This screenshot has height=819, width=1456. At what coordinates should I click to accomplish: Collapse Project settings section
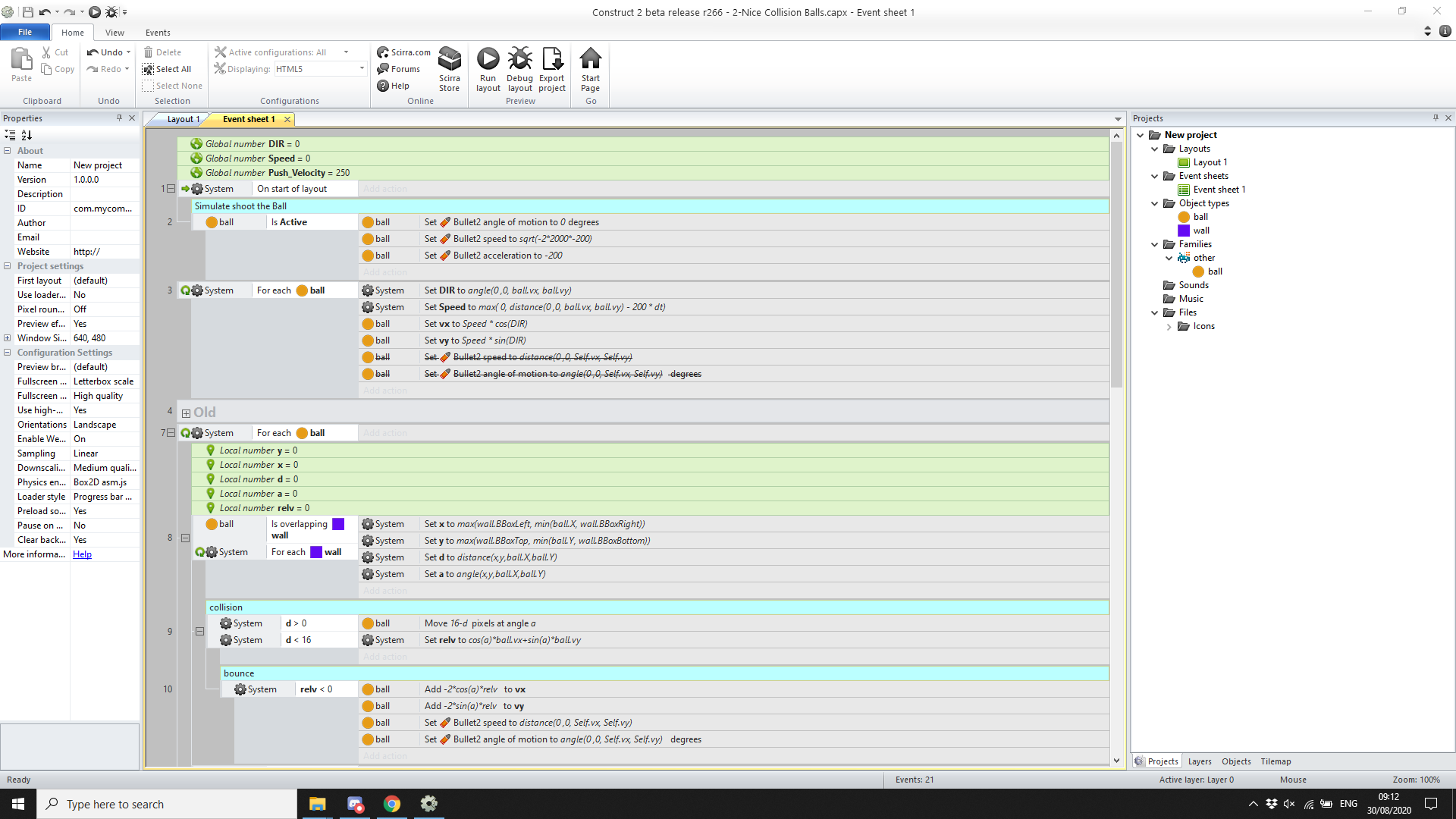(x=8, y=266)
